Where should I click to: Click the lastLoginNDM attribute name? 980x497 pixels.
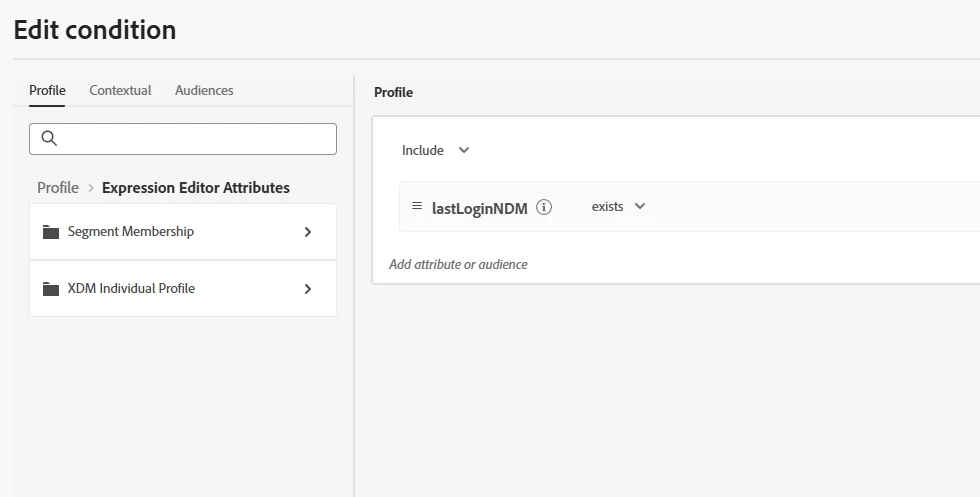click(x=479, y=208)
